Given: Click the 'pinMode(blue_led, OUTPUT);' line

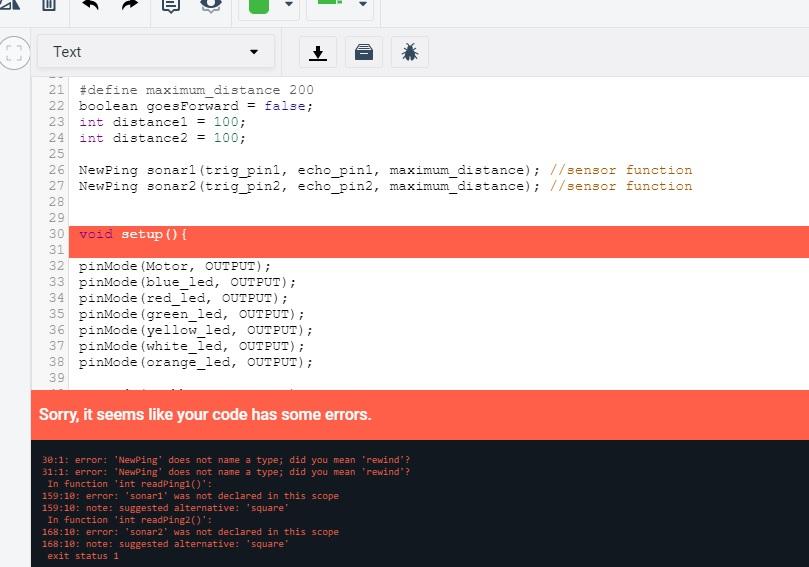Looking at the screenshot, I should coord(187,282).
